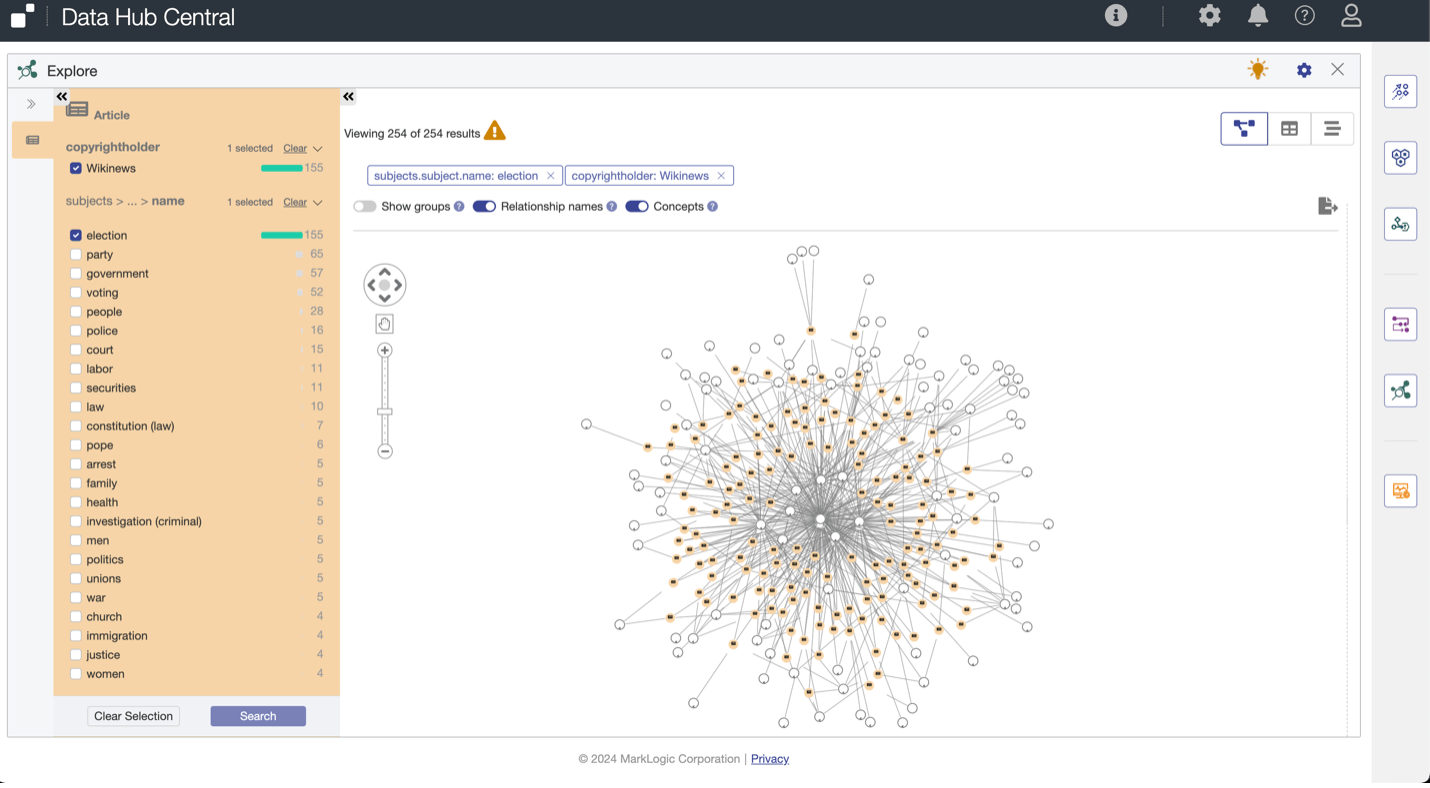
Task: Click the graph zoom-in plus button
Action: click(x=385, y=351)
